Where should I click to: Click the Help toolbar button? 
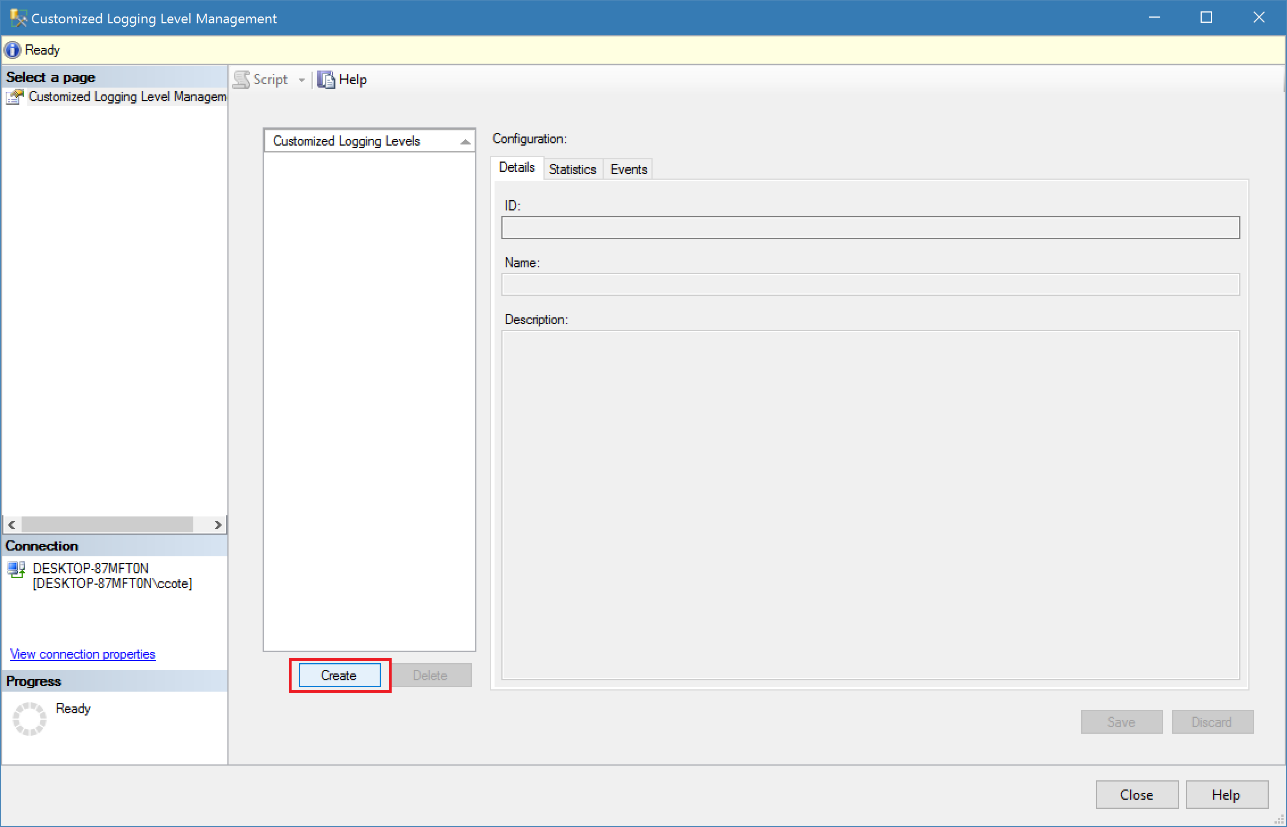(x=342, y=79)
